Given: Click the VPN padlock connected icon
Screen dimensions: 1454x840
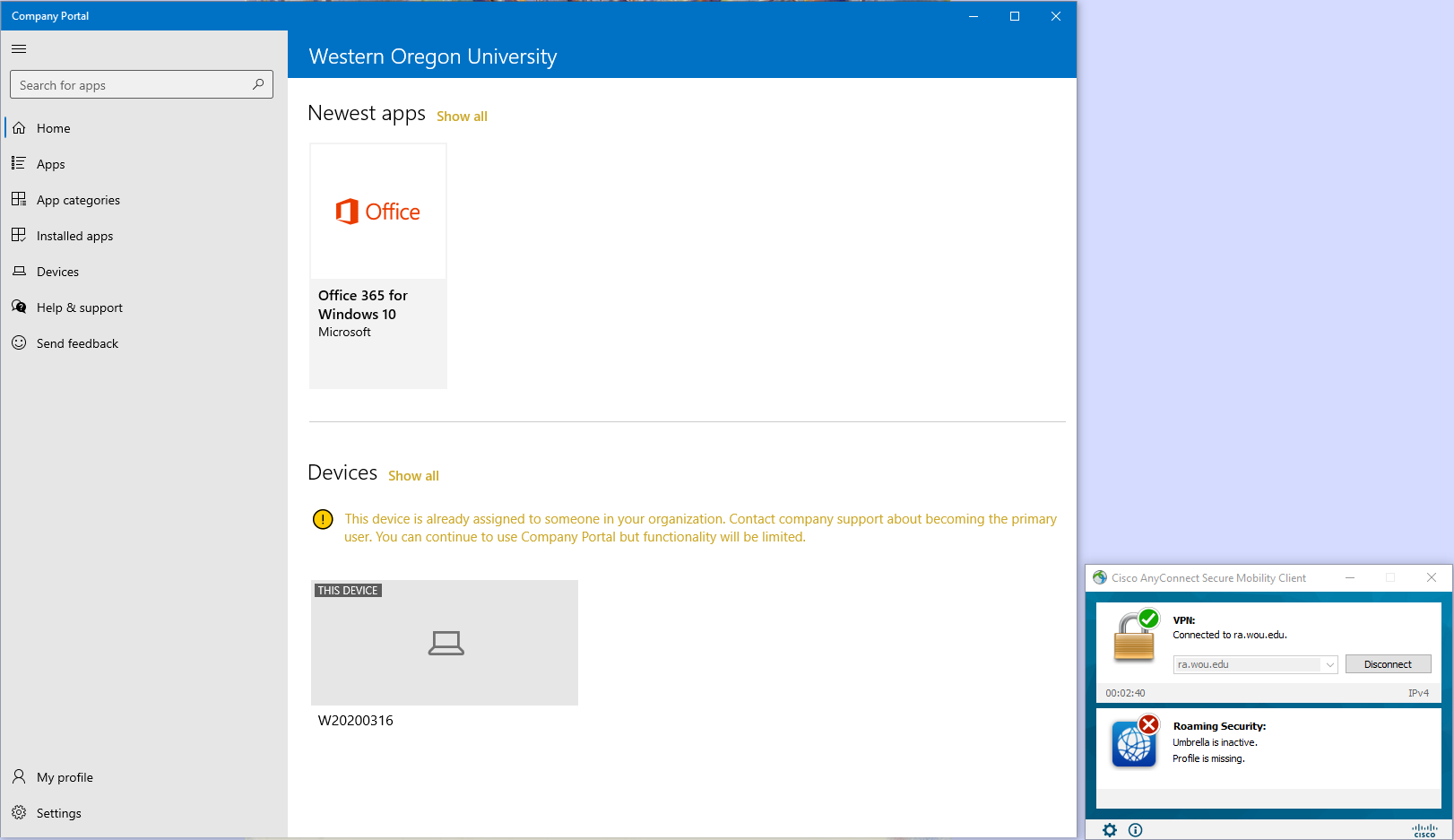Looking at the screenshot, I should (x=1136, y=635).
